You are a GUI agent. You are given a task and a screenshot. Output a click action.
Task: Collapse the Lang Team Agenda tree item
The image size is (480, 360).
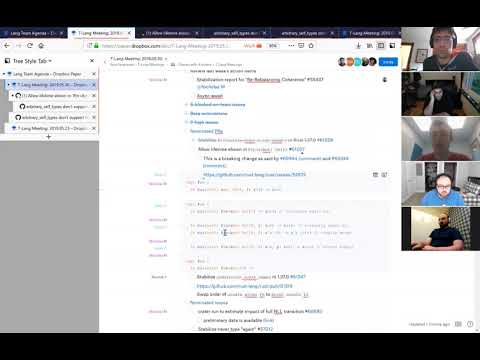pyautogui.click(x=4, y=74)
